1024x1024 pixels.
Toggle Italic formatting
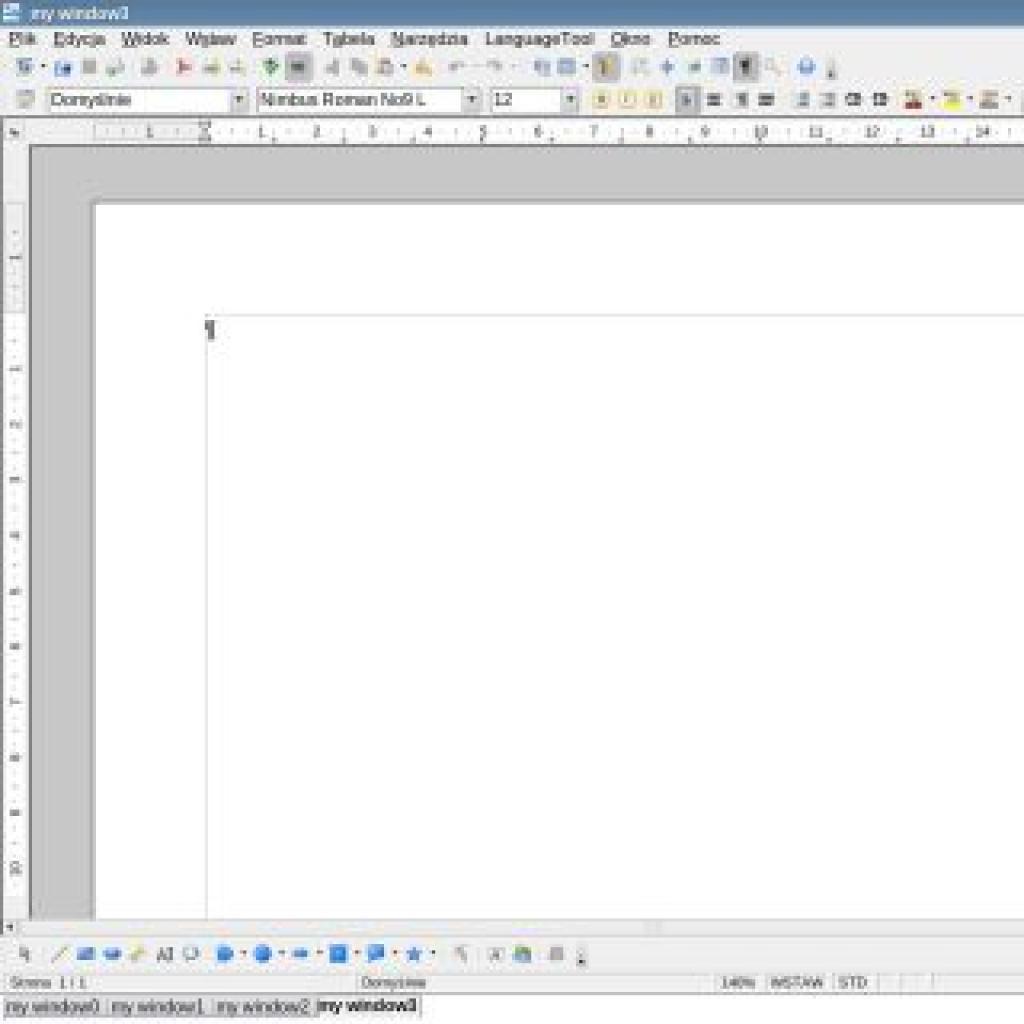coord(628,100)
